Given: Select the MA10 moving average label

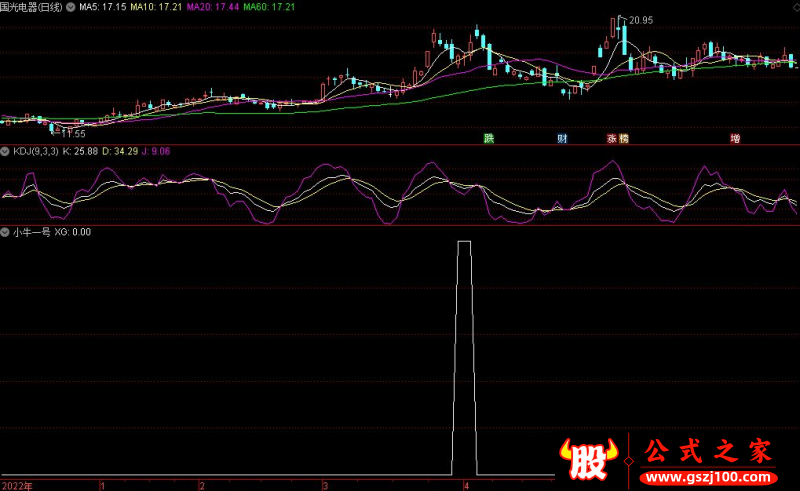Looking at the screenshot, I should (x=156, y=7).
